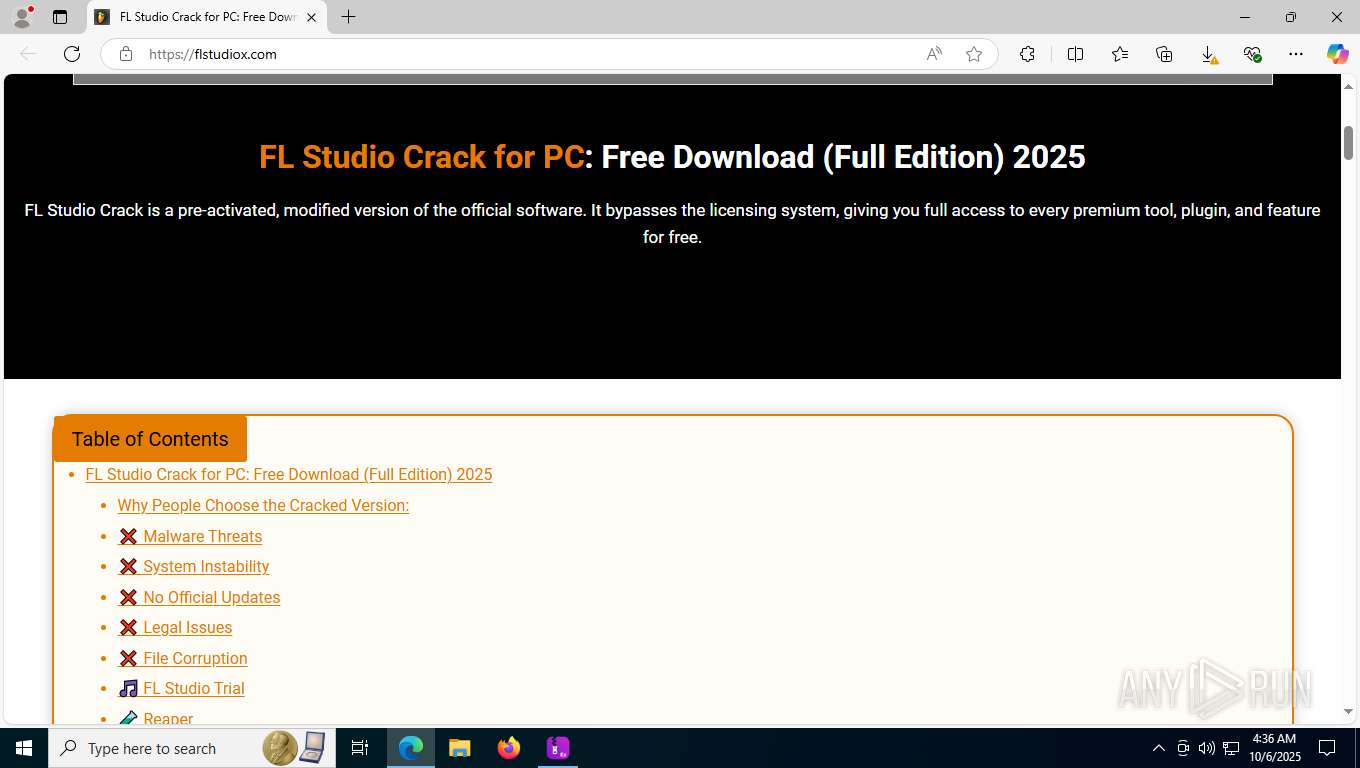Toggle split screen view

tap(1076, 54)
